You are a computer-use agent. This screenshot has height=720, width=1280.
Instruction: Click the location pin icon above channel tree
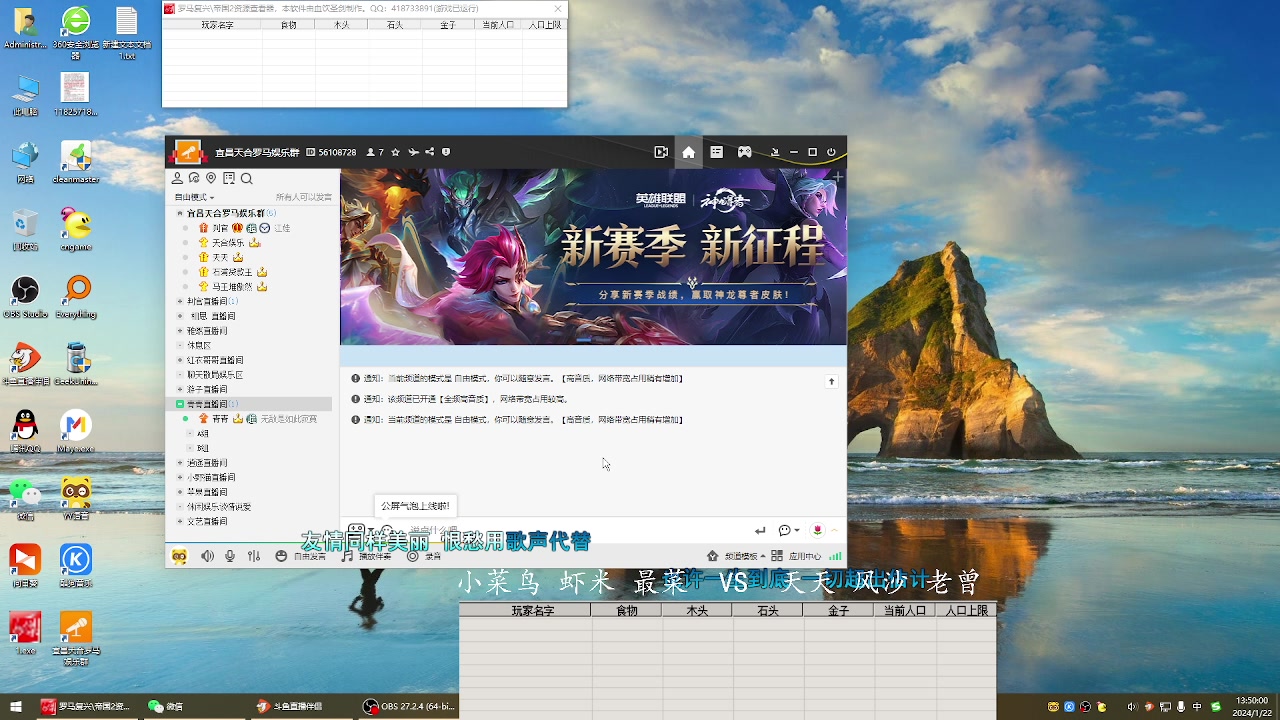[x=211, y=178]
